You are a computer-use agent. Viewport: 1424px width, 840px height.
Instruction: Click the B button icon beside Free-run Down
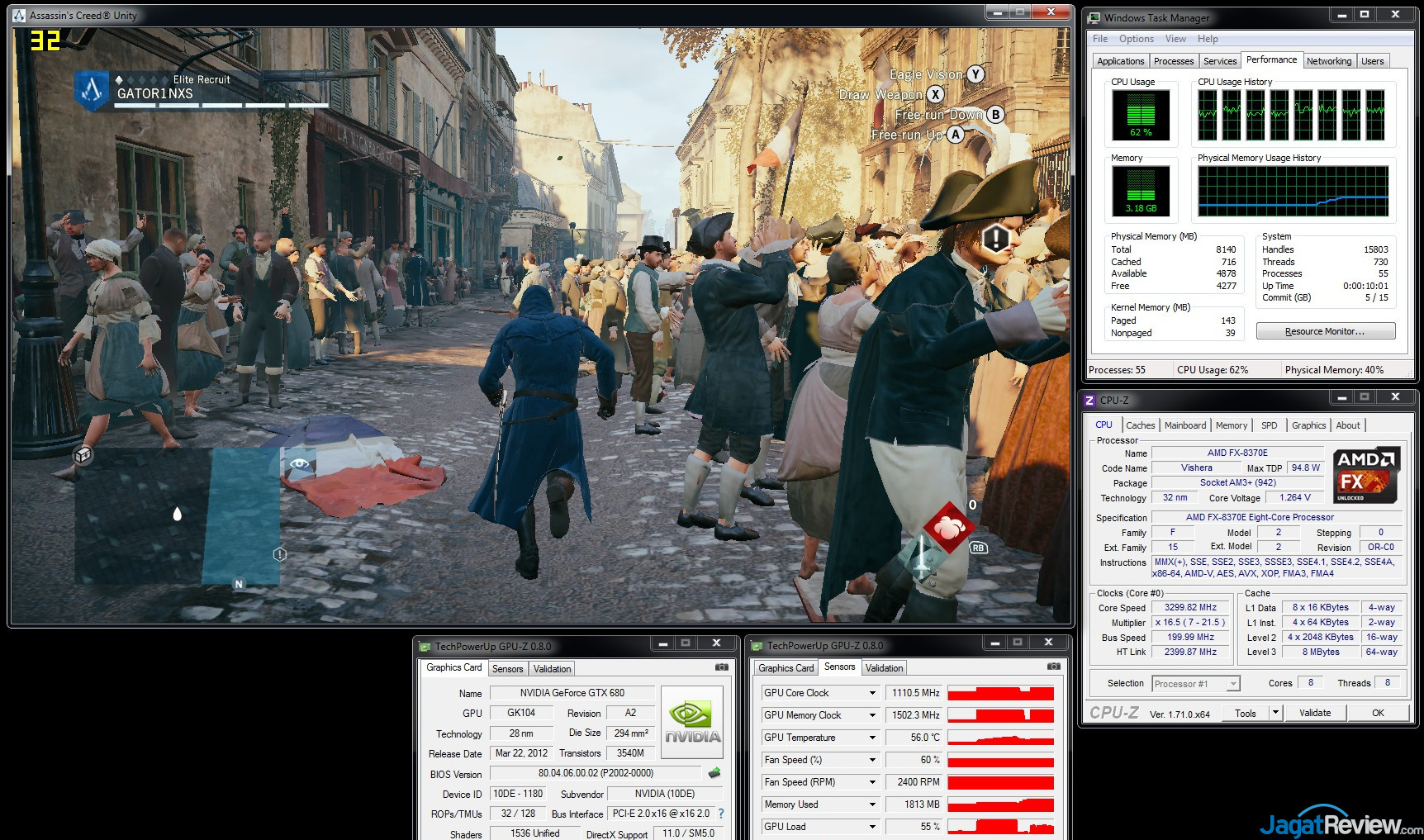coord(995,115)
